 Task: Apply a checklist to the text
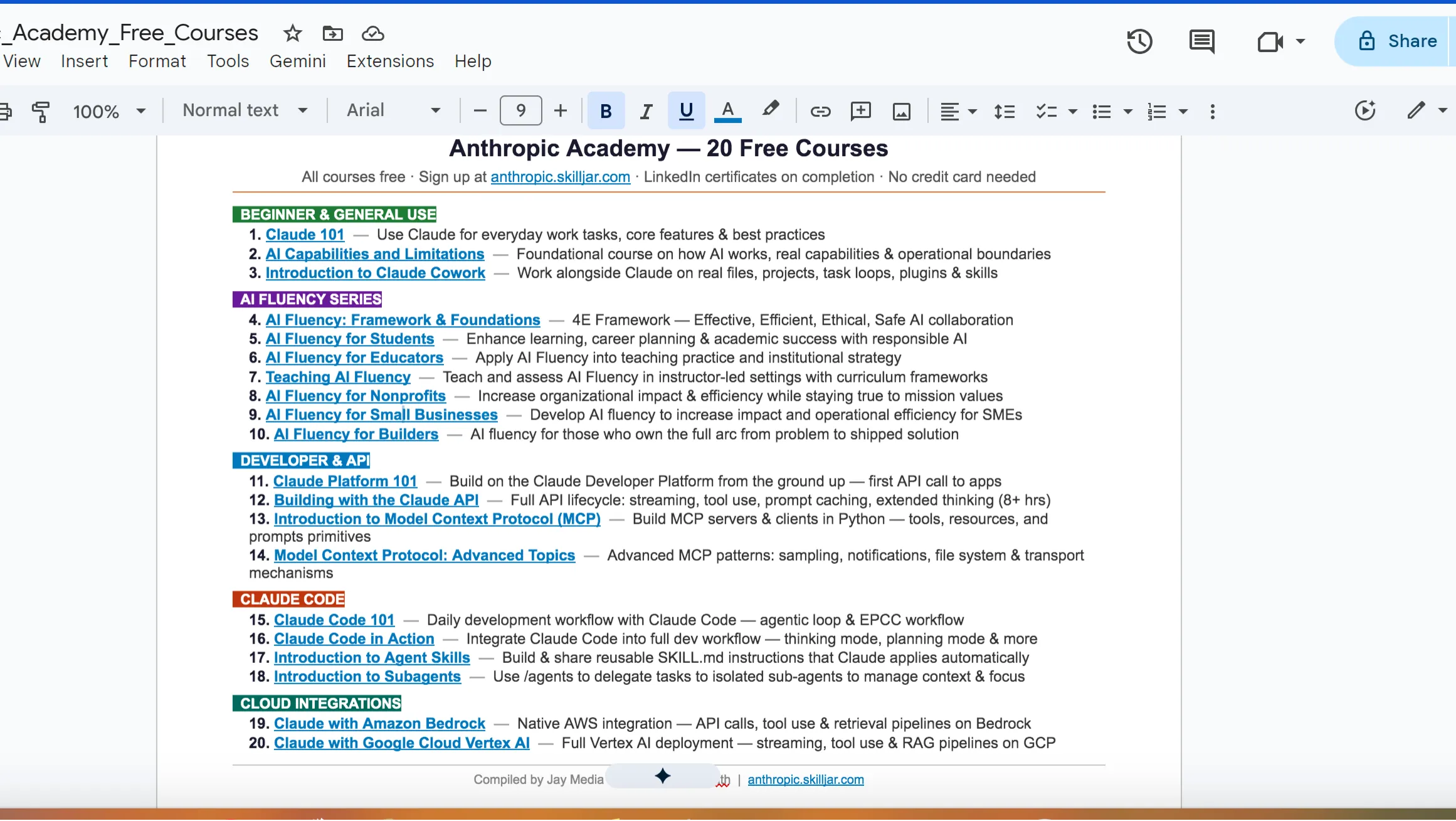point(1046,112)
